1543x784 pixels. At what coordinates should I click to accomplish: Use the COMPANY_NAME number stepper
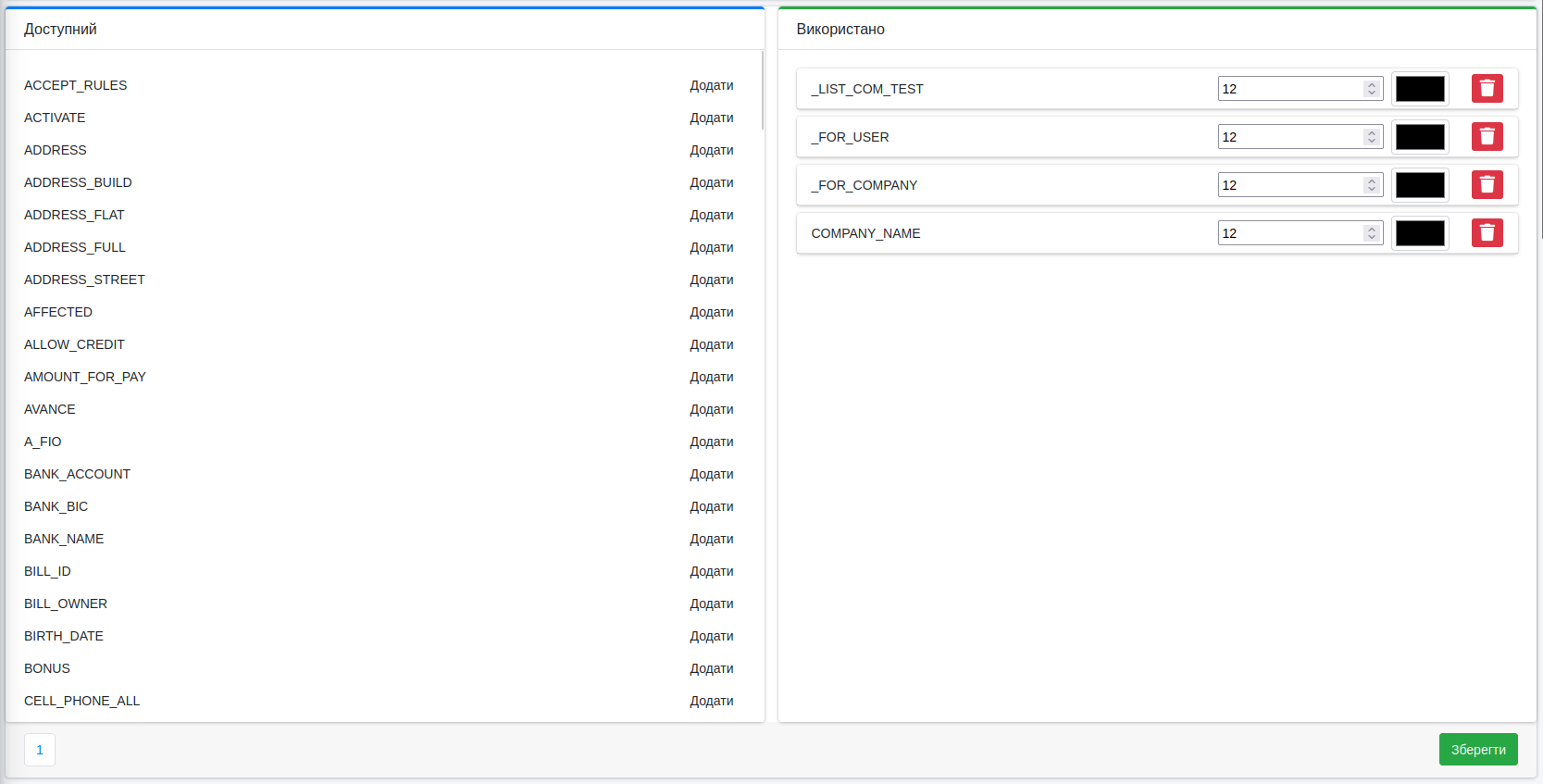pyautogui.click(x=1372, y=233)
